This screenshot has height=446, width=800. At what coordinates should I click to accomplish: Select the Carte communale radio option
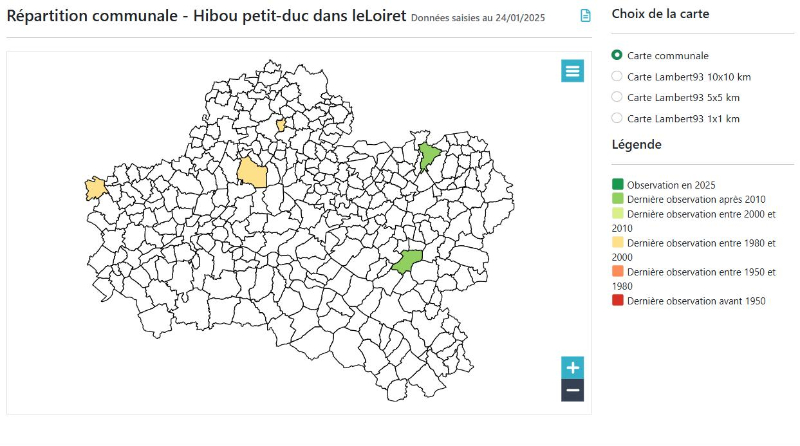coord(617,55)
